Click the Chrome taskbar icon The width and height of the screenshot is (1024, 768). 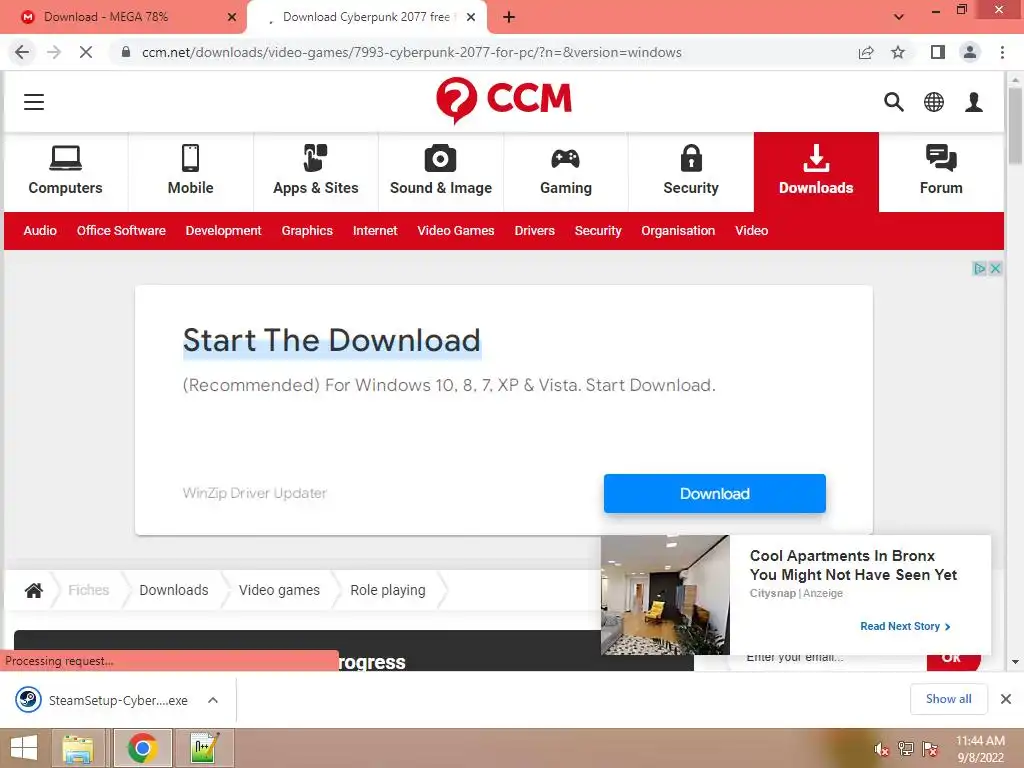142,748
